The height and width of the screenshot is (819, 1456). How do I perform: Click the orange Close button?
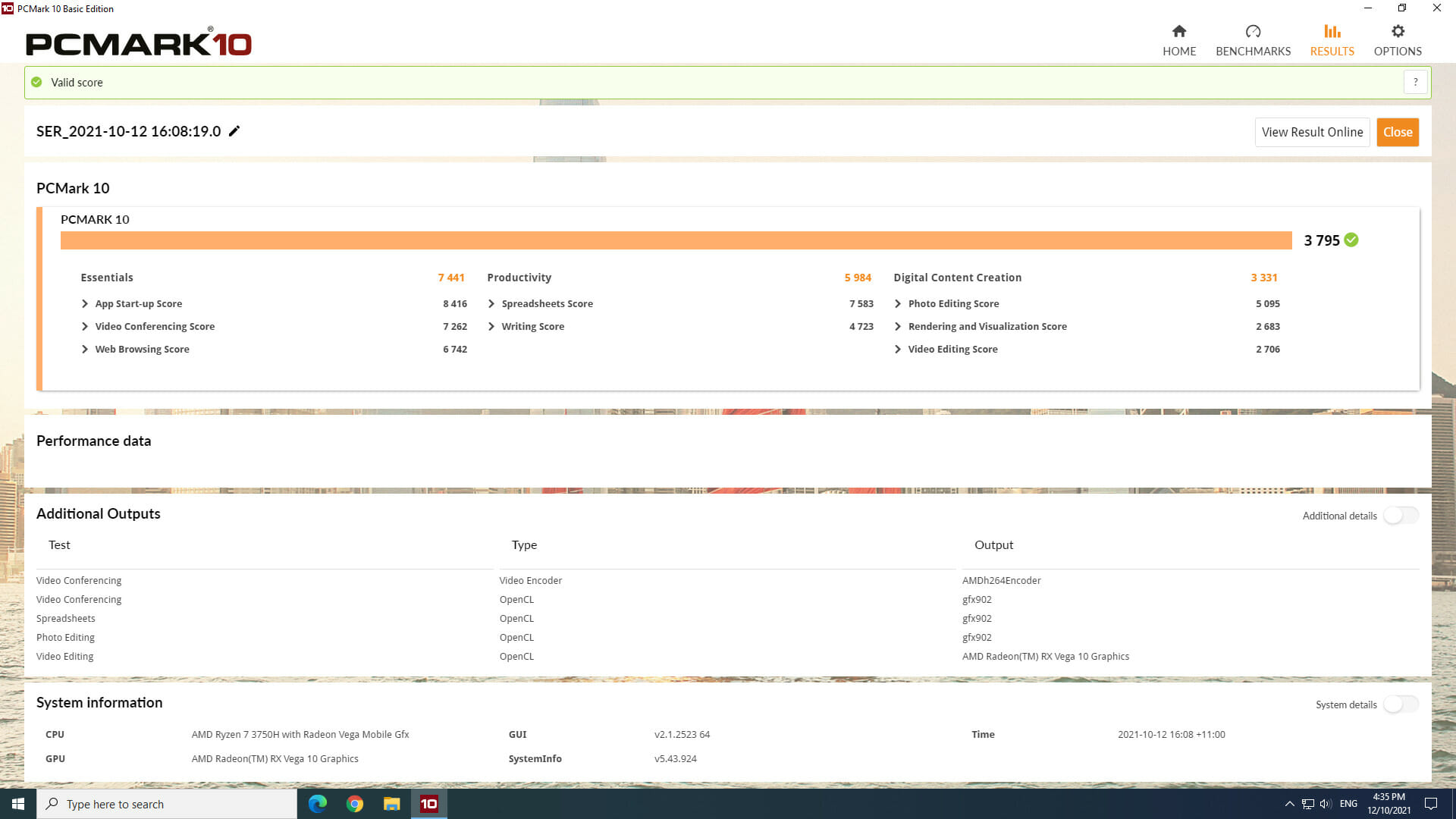(1398, 132)
